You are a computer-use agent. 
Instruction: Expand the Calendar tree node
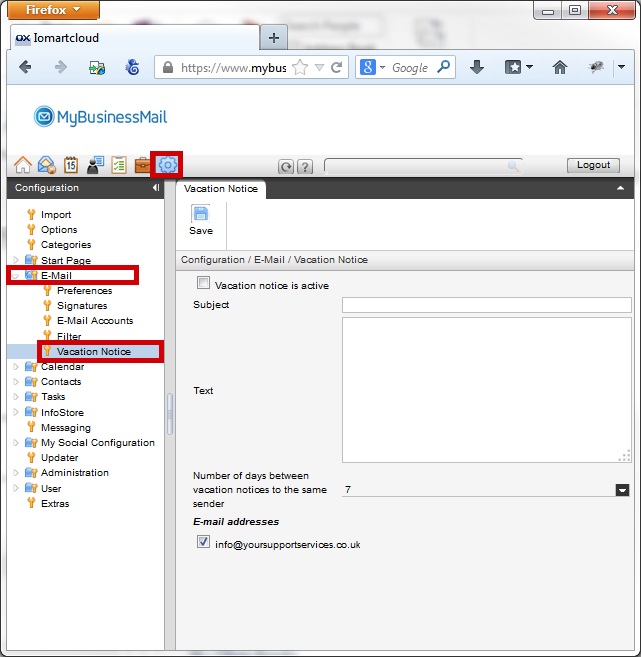(16, 367)
